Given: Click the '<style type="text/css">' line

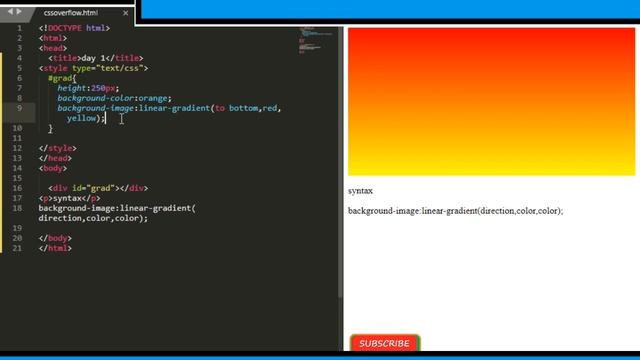Looking at the screenshot, I should click(x=93, y=68).
